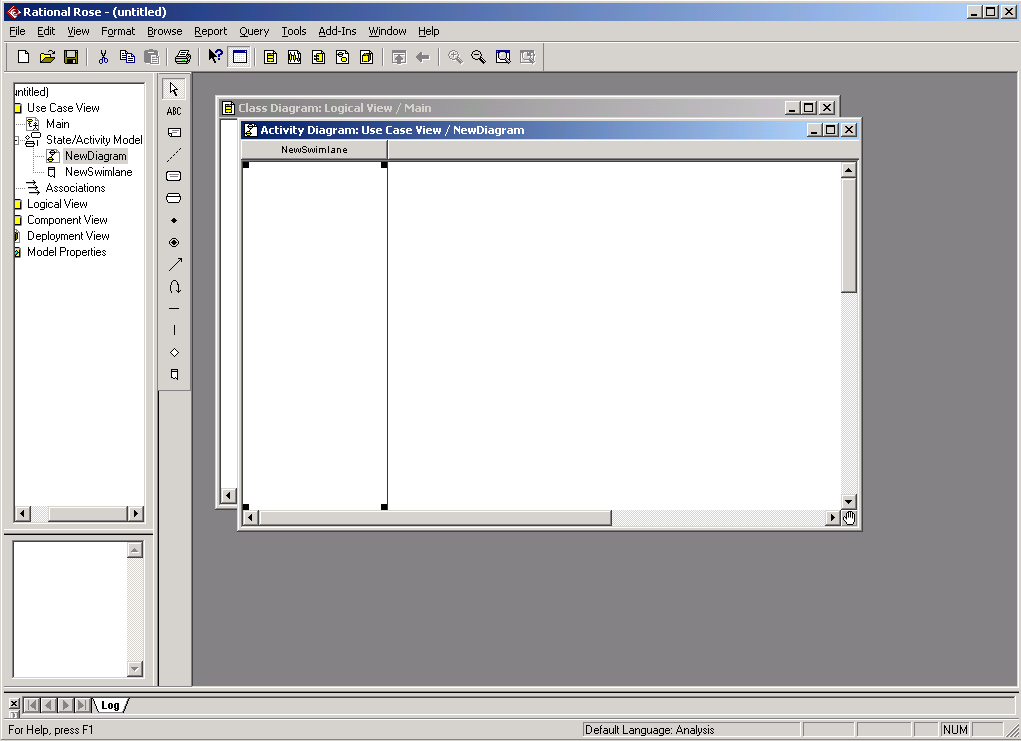Select the Activity tool in toolbox
The width and height of the screenshot is (1021, 741).
tap(174, 199)
